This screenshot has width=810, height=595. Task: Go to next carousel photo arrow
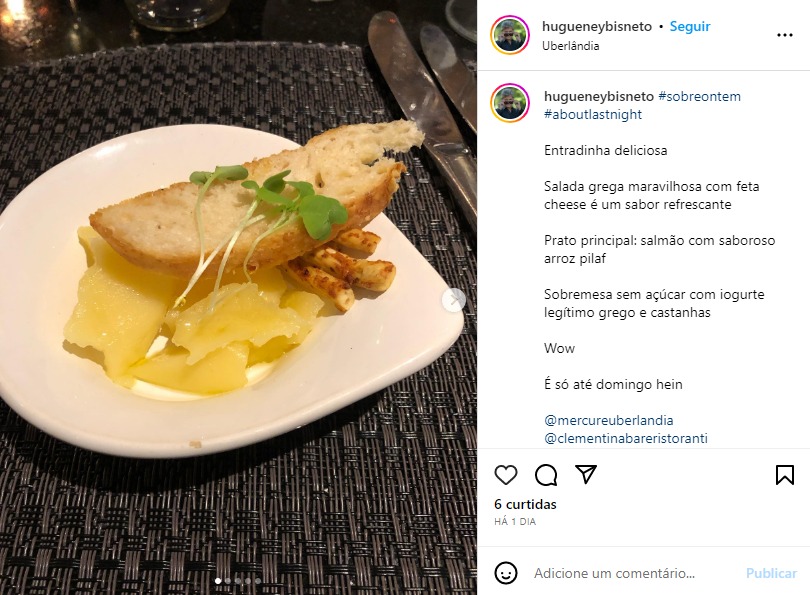click(454, 299)
